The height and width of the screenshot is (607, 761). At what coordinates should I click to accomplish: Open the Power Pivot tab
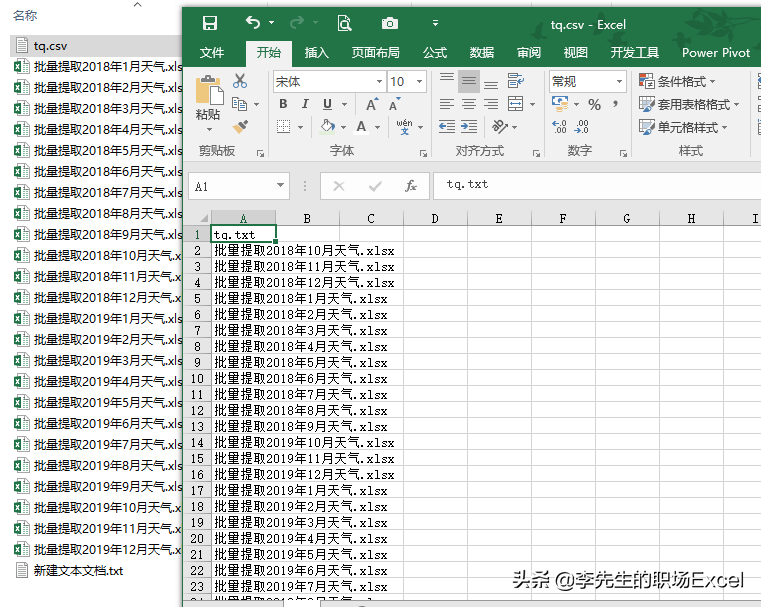(716, 53)
